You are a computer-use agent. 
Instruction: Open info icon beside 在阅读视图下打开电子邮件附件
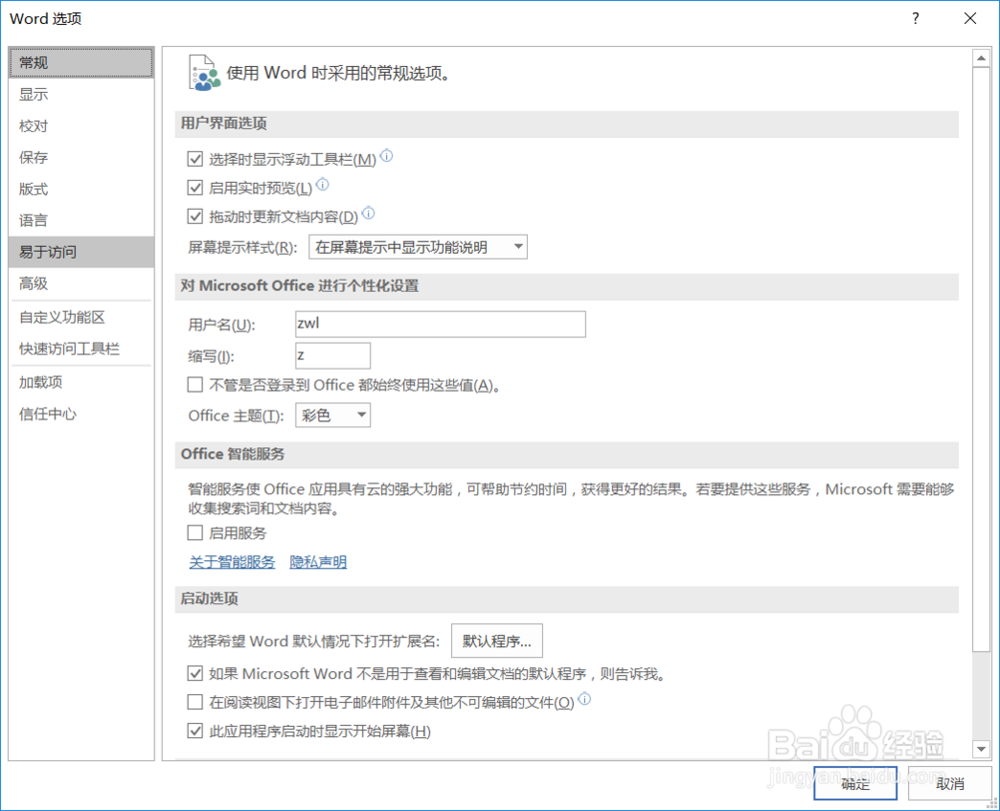pyautogui.click(x=584, y=699)
